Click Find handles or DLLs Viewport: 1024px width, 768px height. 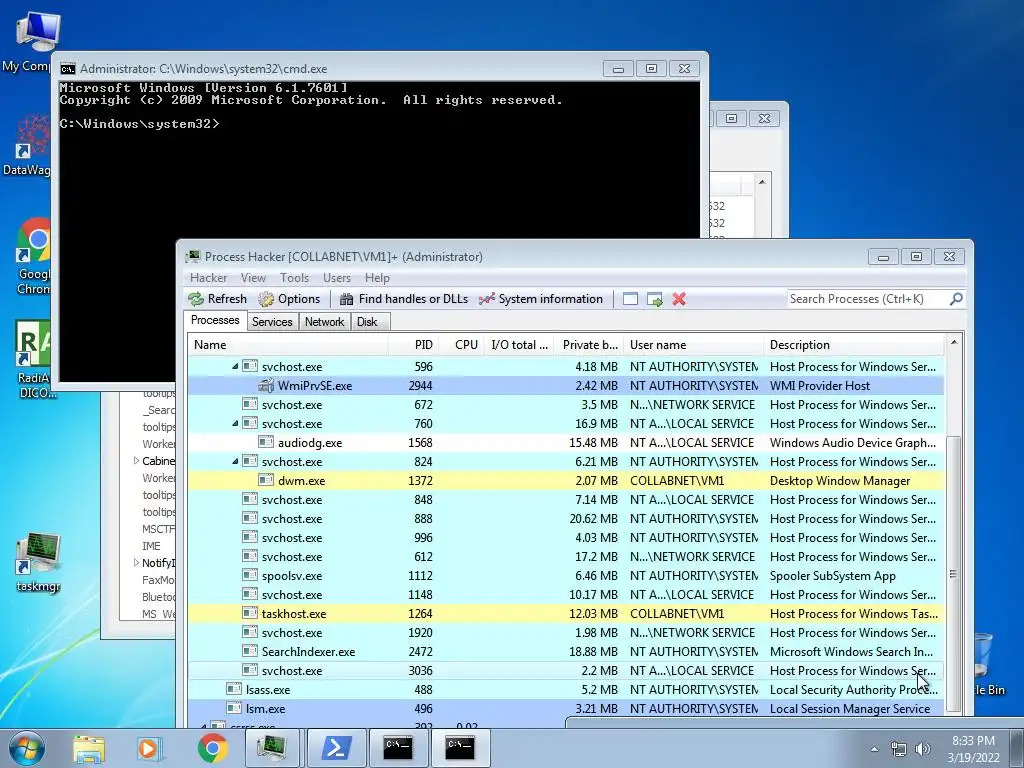tap(404, 299)
